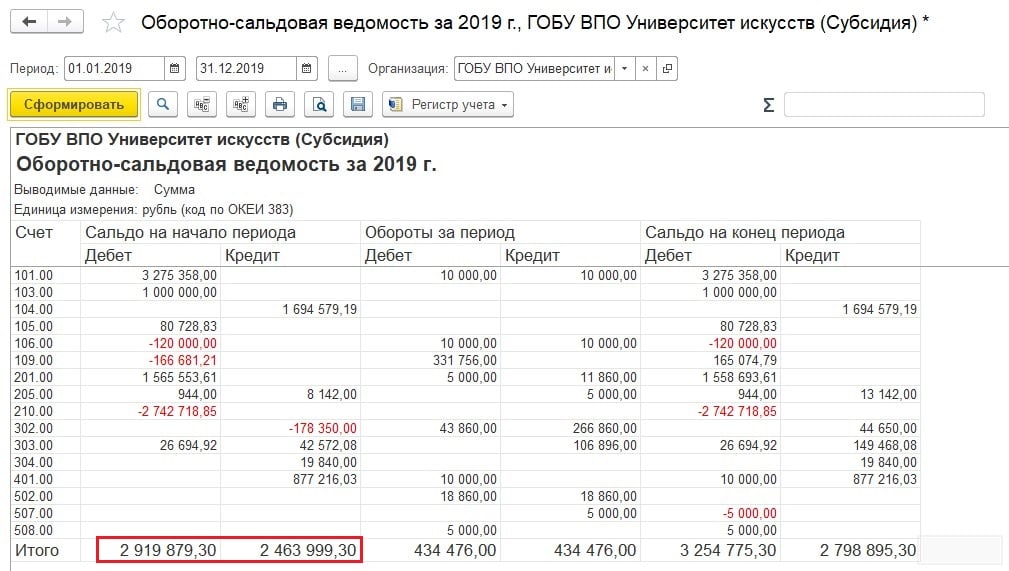
Task: Click the sum field next to sigma
Action: 884,104
